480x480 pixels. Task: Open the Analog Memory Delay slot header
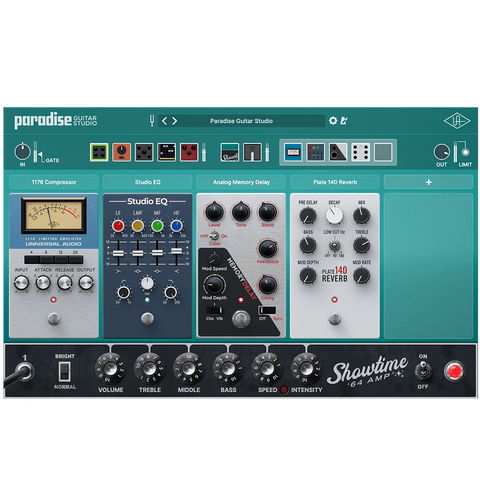pos(241,182)
